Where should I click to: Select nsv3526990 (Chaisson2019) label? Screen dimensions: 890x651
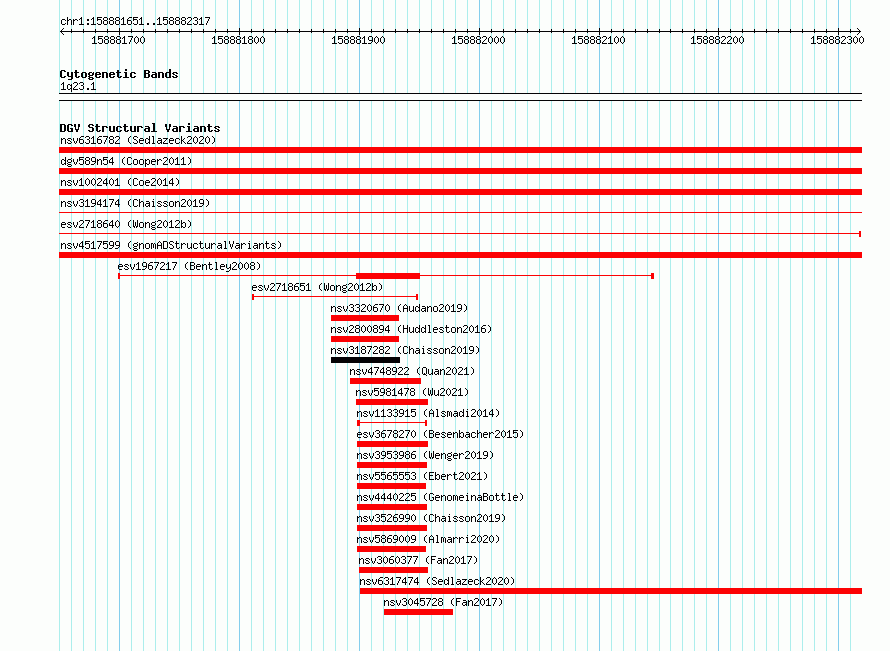[x=431, y=518]
